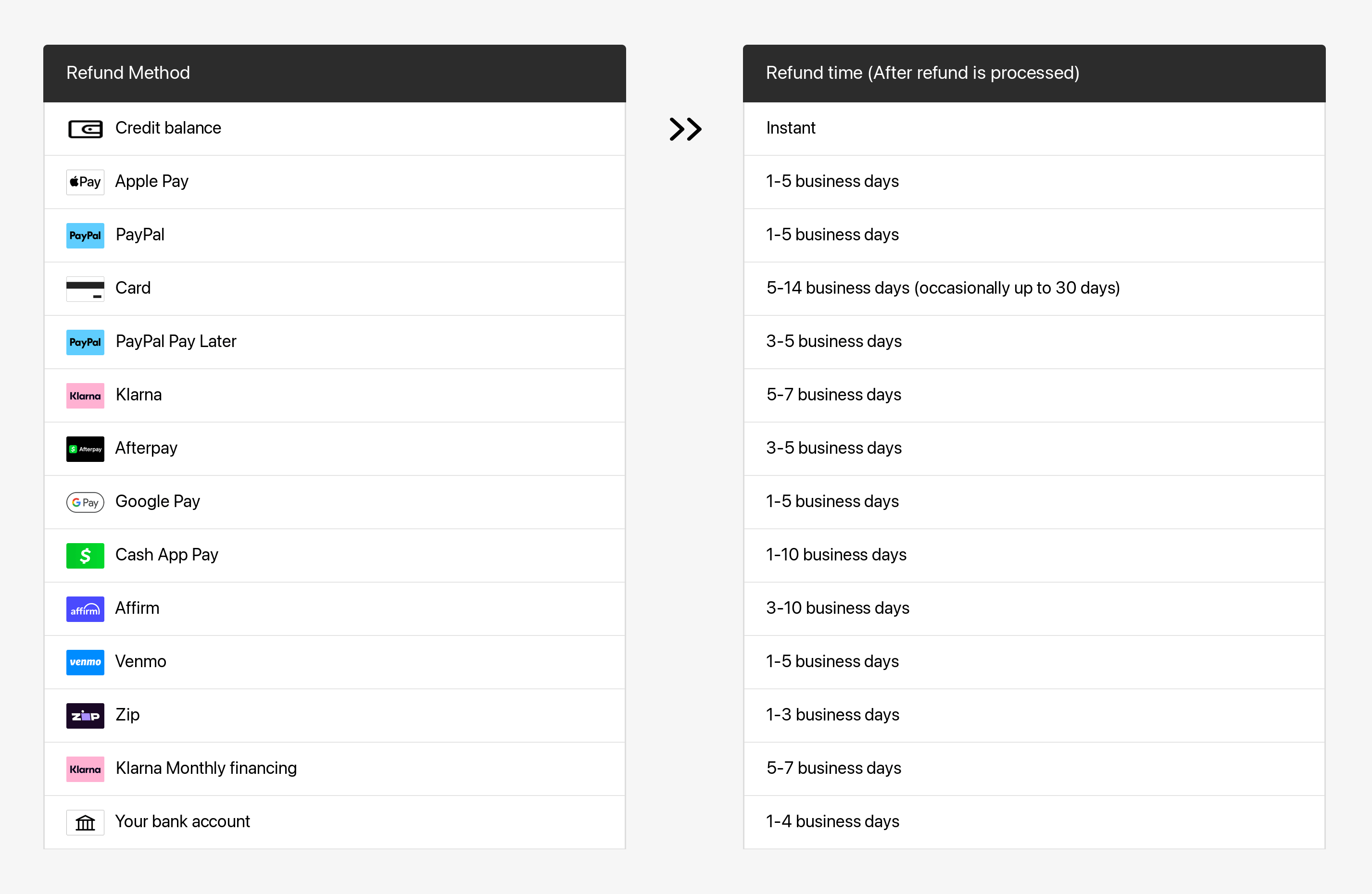Click the Instant refund time cell

click(790, 128)
